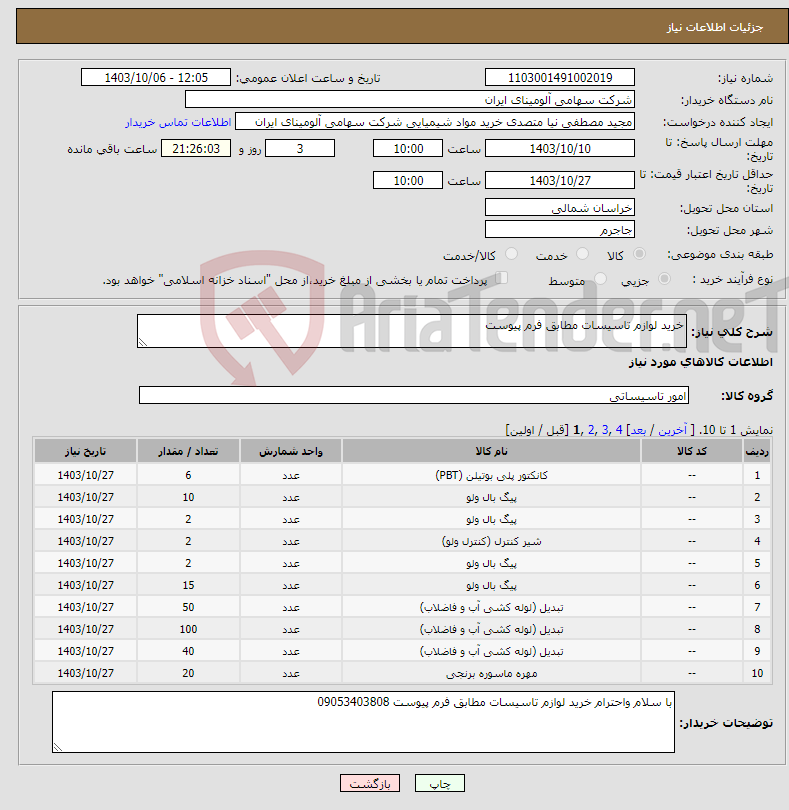The width and height of the screenshot is (789, 810).
Task: Click quantity 50 in row 7
Action: pyautogui.click(x=188, y=607)
